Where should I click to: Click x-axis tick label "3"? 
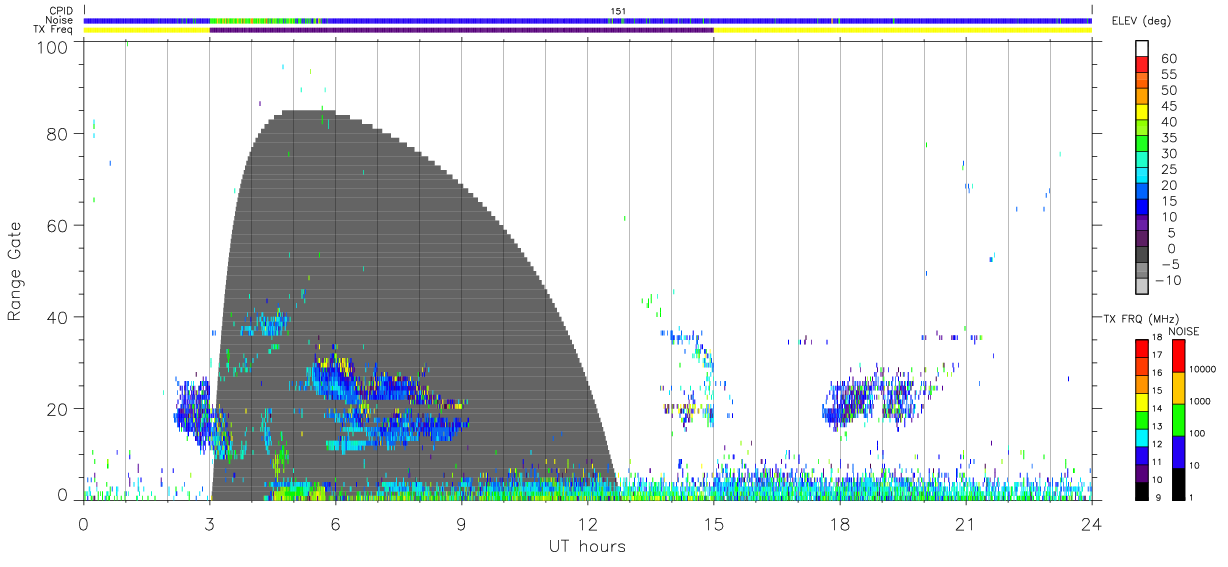[x=209, y=523]
